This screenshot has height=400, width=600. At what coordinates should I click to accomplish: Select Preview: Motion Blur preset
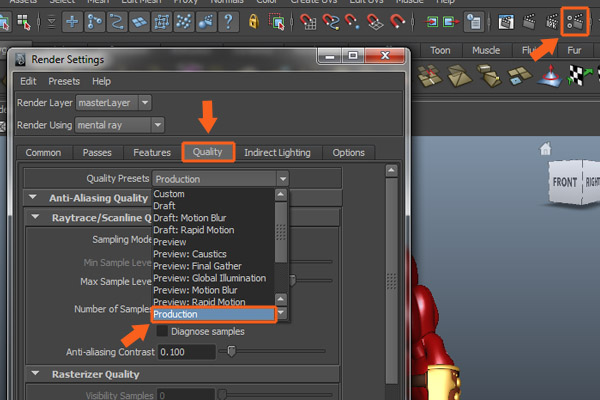click(x=213, y=290)
